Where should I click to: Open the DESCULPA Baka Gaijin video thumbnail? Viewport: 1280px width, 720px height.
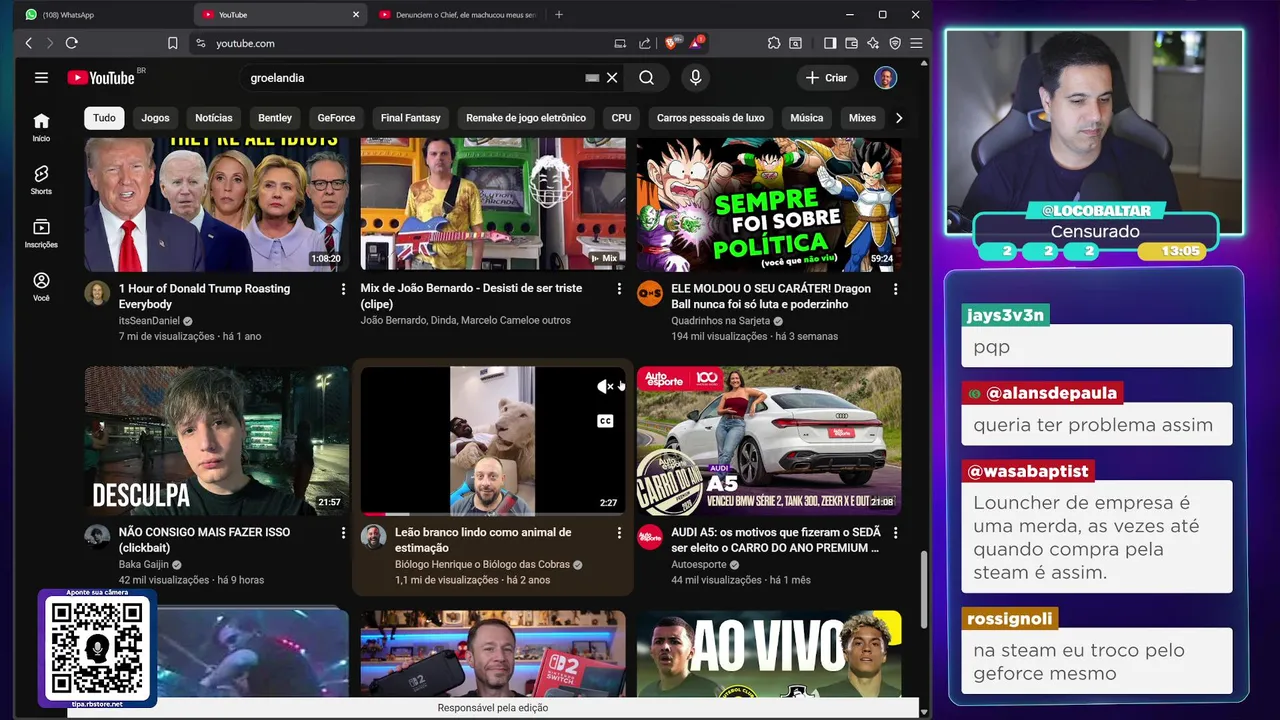(216, 441)
